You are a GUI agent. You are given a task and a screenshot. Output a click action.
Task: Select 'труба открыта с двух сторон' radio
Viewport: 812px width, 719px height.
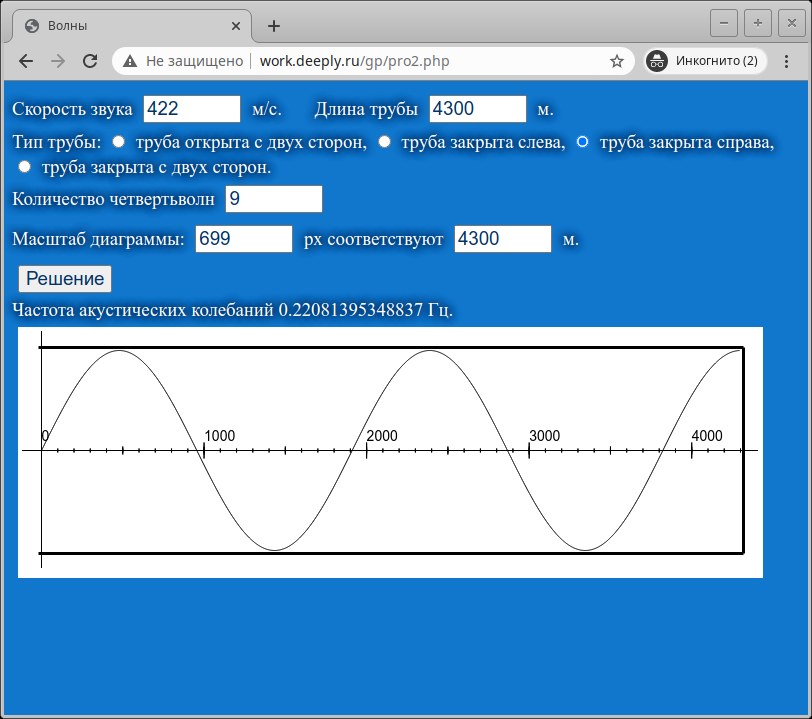pos(119,141)
